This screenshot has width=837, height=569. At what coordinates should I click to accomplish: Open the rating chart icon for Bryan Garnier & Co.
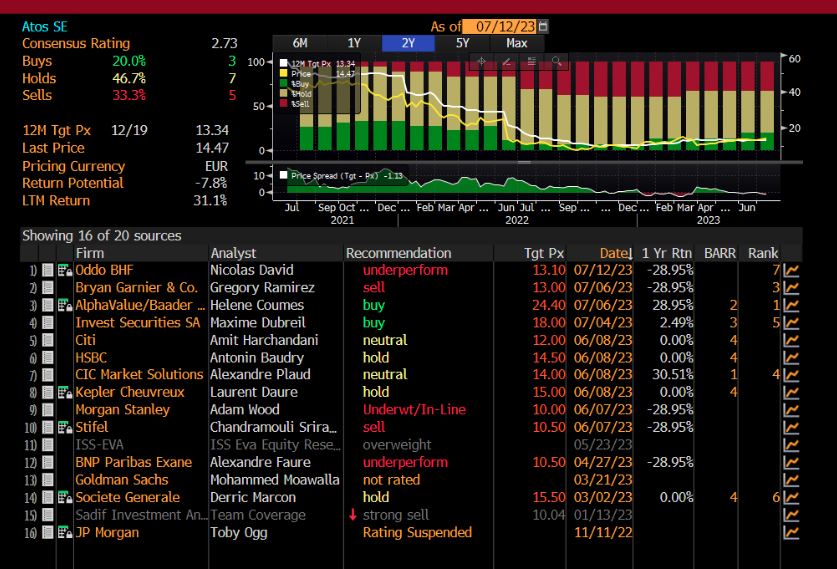791,288
